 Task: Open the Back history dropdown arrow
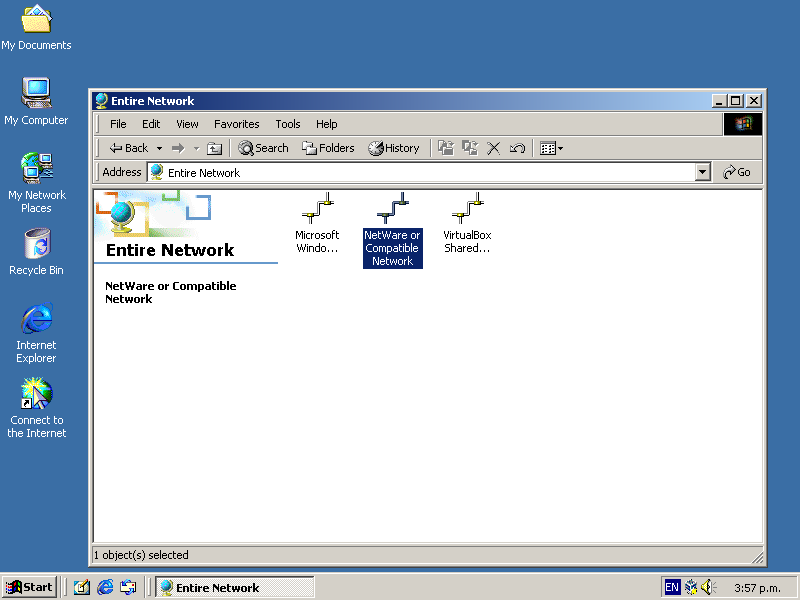[x=159, y=148]
